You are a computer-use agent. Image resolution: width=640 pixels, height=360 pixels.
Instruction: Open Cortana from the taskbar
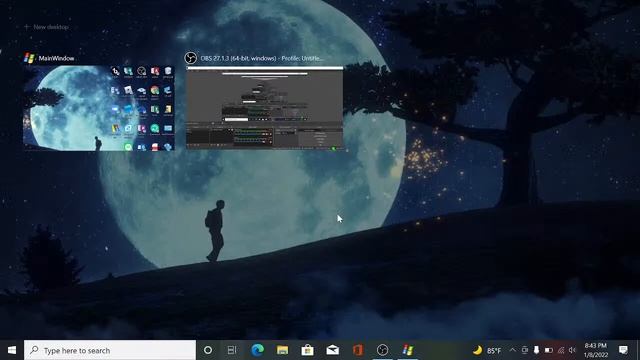coord(208,350)
